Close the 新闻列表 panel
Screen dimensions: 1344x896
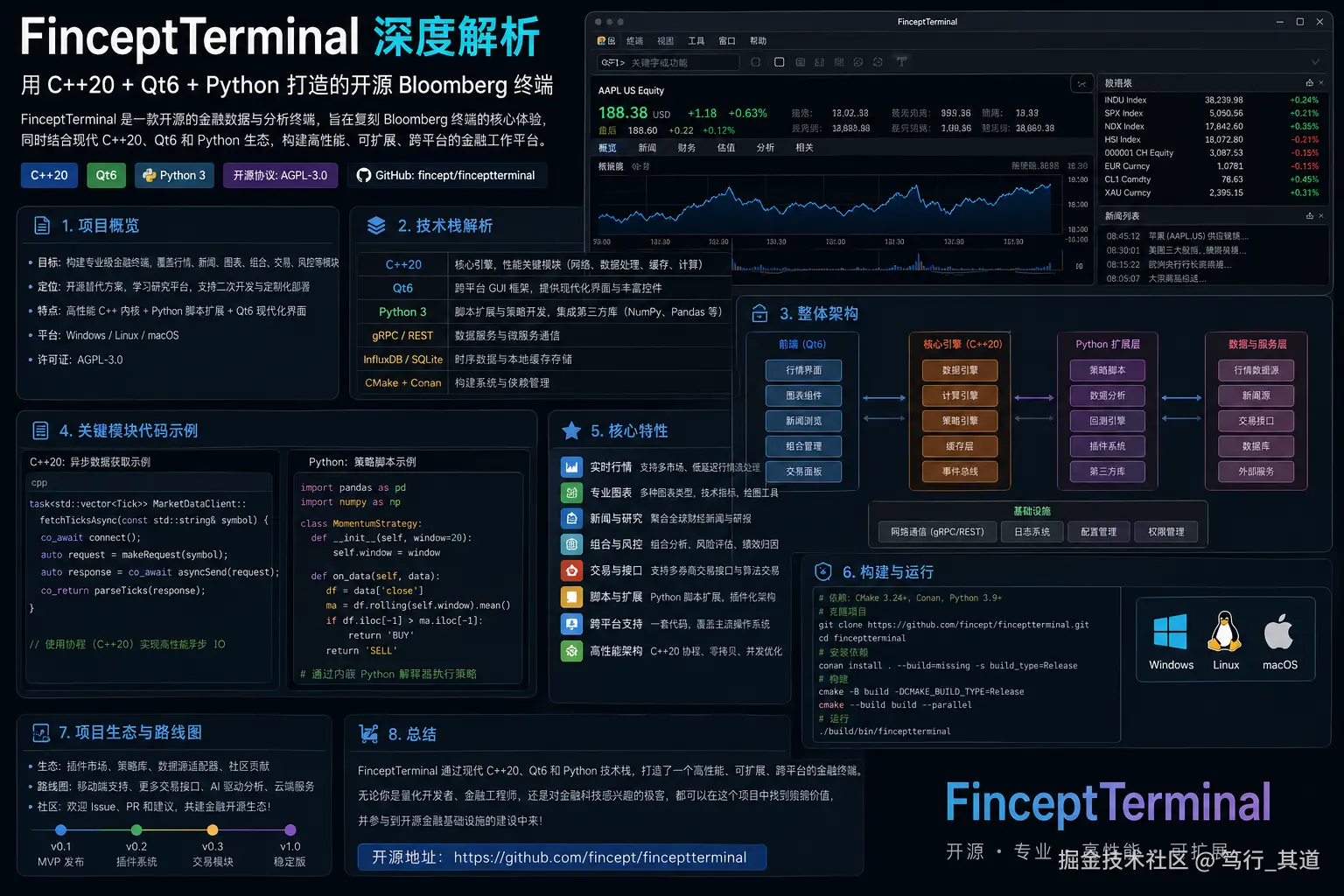point(1321,216)
